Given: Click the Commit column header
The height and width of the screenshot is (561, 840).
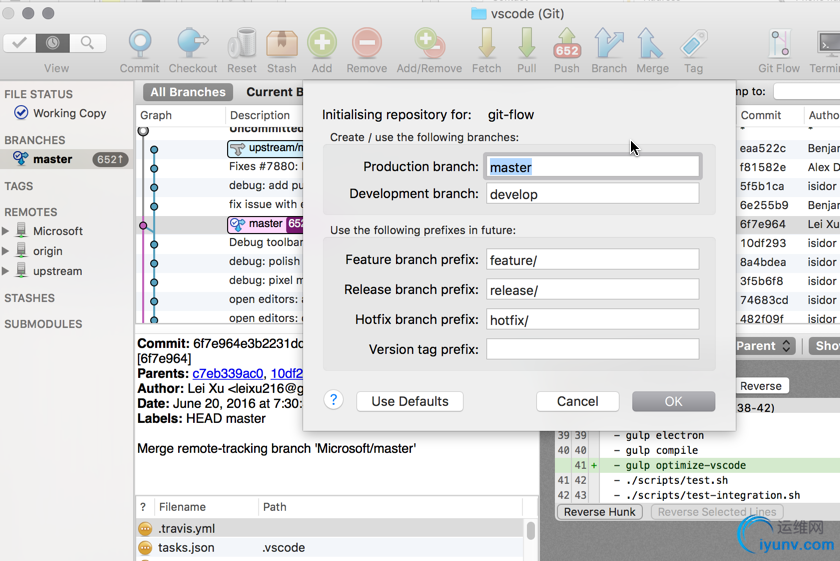Looking at the screenshot, I should (761, 115).
